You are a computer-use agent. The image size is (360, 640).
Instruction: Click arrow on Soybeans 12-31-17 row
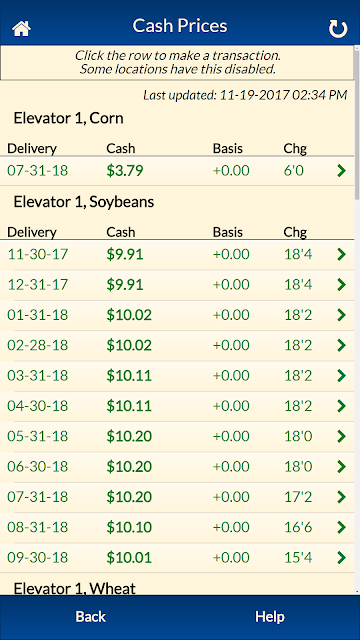tap(342, 284)
